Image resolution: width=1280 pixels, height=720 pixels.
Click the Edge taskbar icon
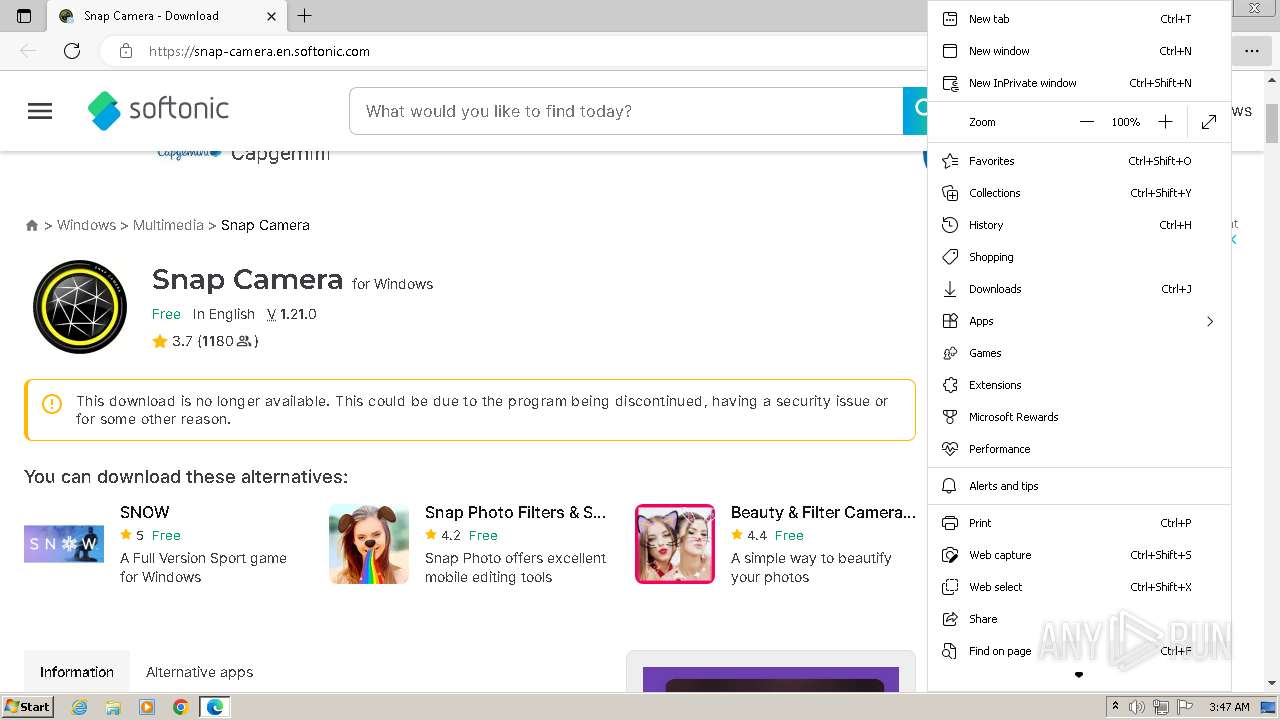pyautogui.click(x=215, y=707)
